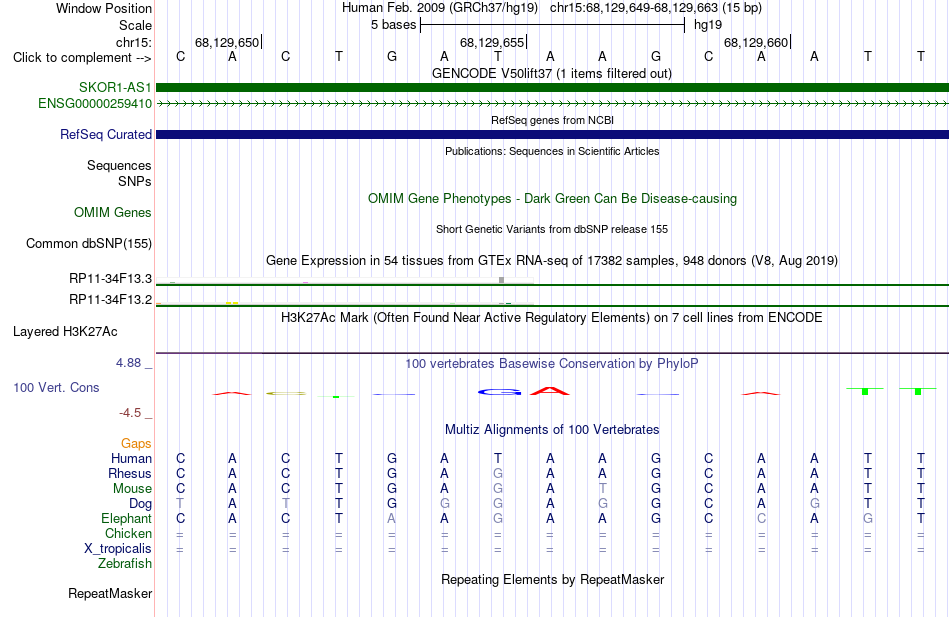Click the gray bar in RP11-34F13.3 row
Viewport: 950px width, 617px height.
point(501,280)
